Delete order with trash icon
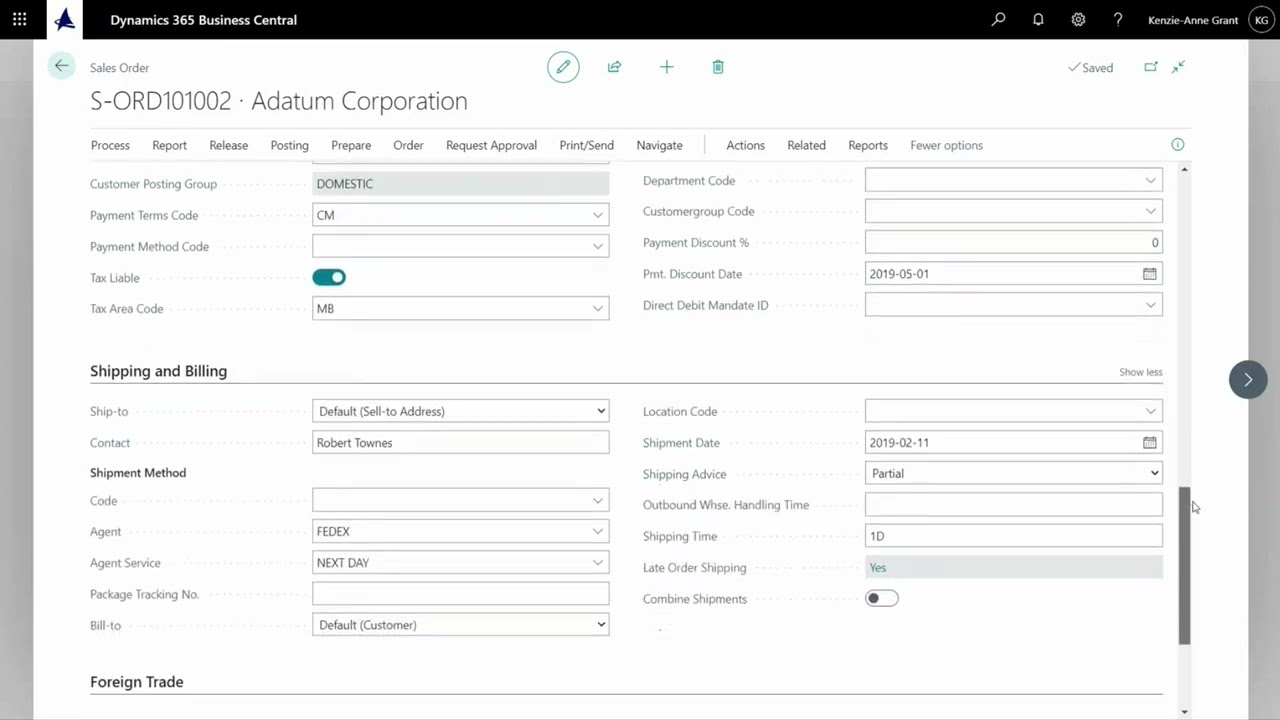The width and height of the screenshot is (1280, 720). click(x=718, y=67)
